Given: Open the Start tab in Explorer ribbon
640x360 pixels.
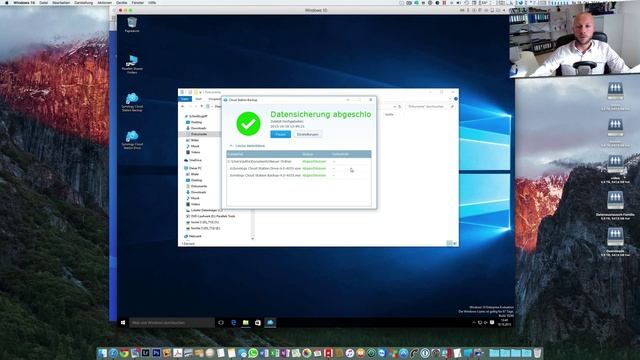Looking at the screenshot, I should (198, 99).
